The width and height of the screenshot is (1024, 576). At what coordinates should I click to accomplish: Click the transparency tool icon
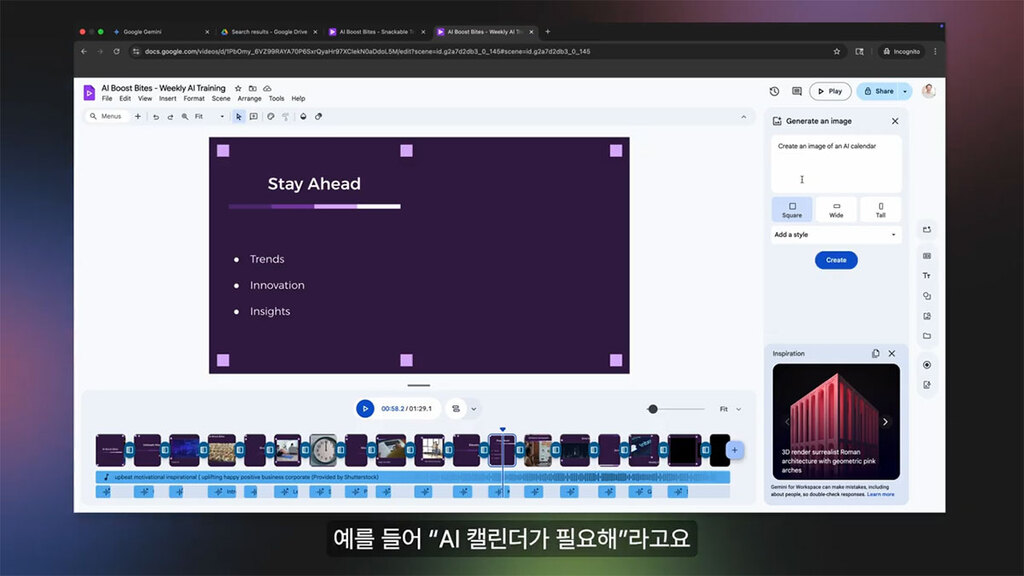pyautogui.click(x=319, y=117)
